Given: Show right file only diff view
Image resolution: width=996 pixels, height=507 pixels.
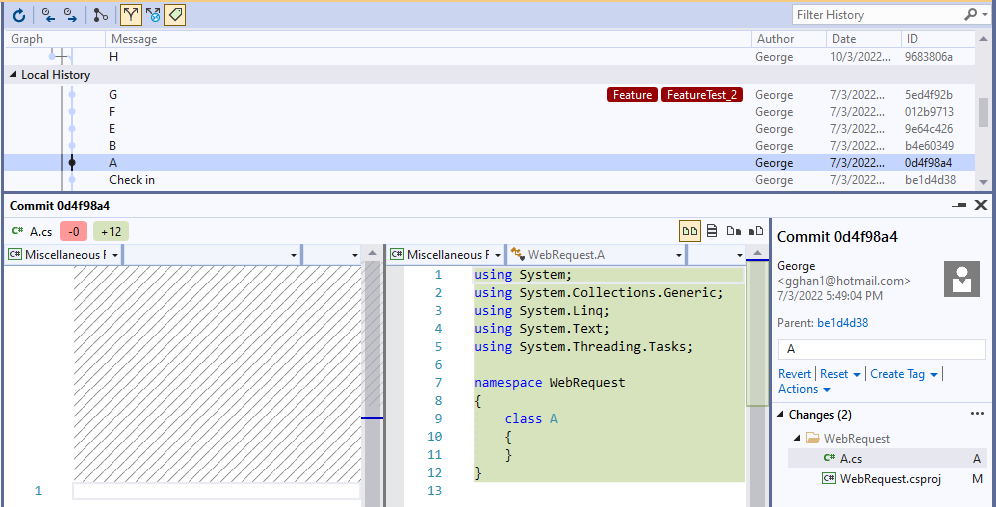Looking at the screenshot, I should tap(756, 231).
